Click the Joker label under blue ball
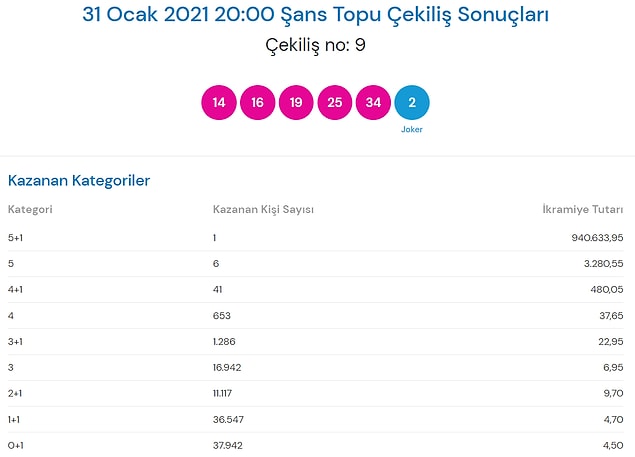Image resolution: width=635 pixels, height=457 pixels. point(412,129)
